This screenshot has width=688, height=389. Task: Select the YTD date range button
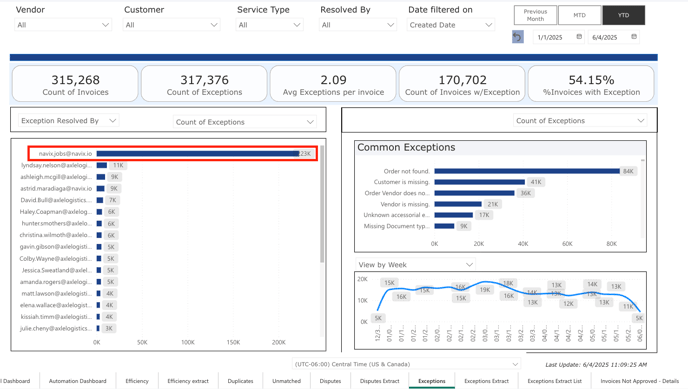click(x=624, y=15)
